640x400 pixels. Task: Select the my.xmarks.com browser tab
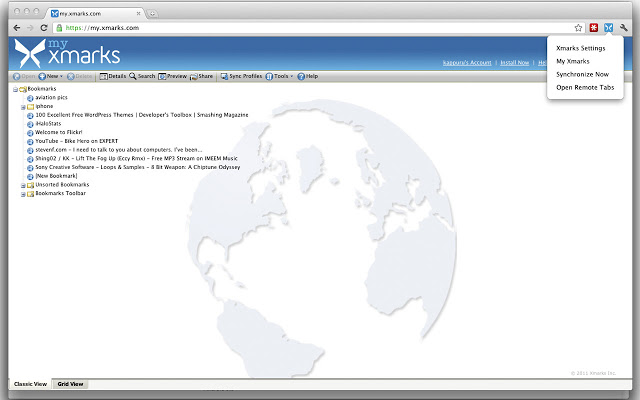click(95, 13)
